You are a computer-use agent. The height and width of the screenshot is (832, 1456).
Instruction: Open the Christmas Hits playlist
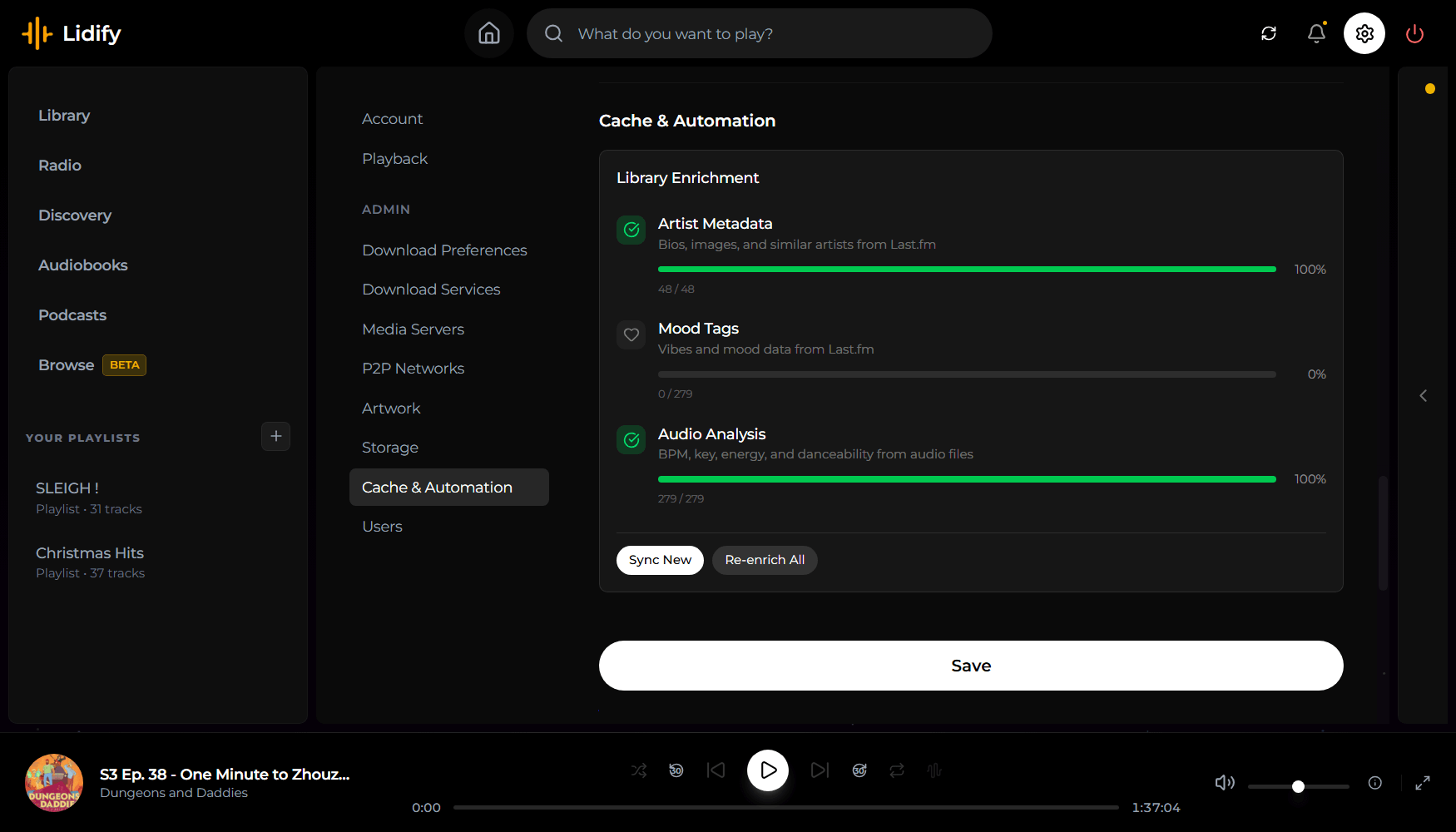tap(90, 562)
